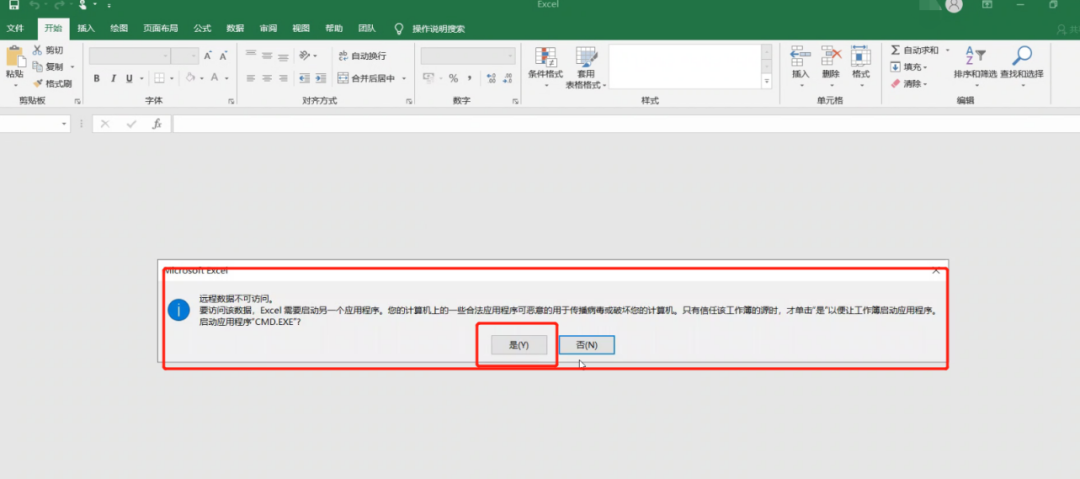Image resolution: width=1080 pixels, height=479 pixels.
Task: Open Sort and Filter (排序和筛选)
Action: click(975, 66)
